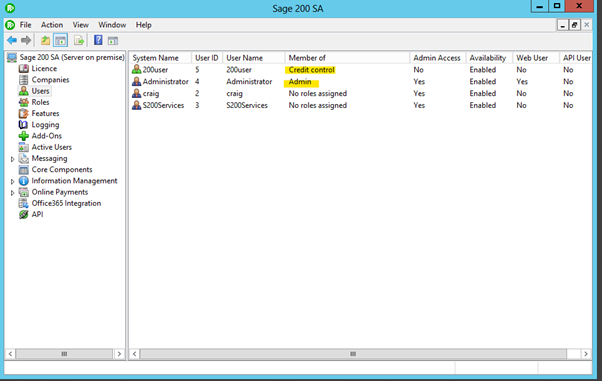Select the Information Management tree node
Viewport: 602px width, 381px height.
pos(74,181)
